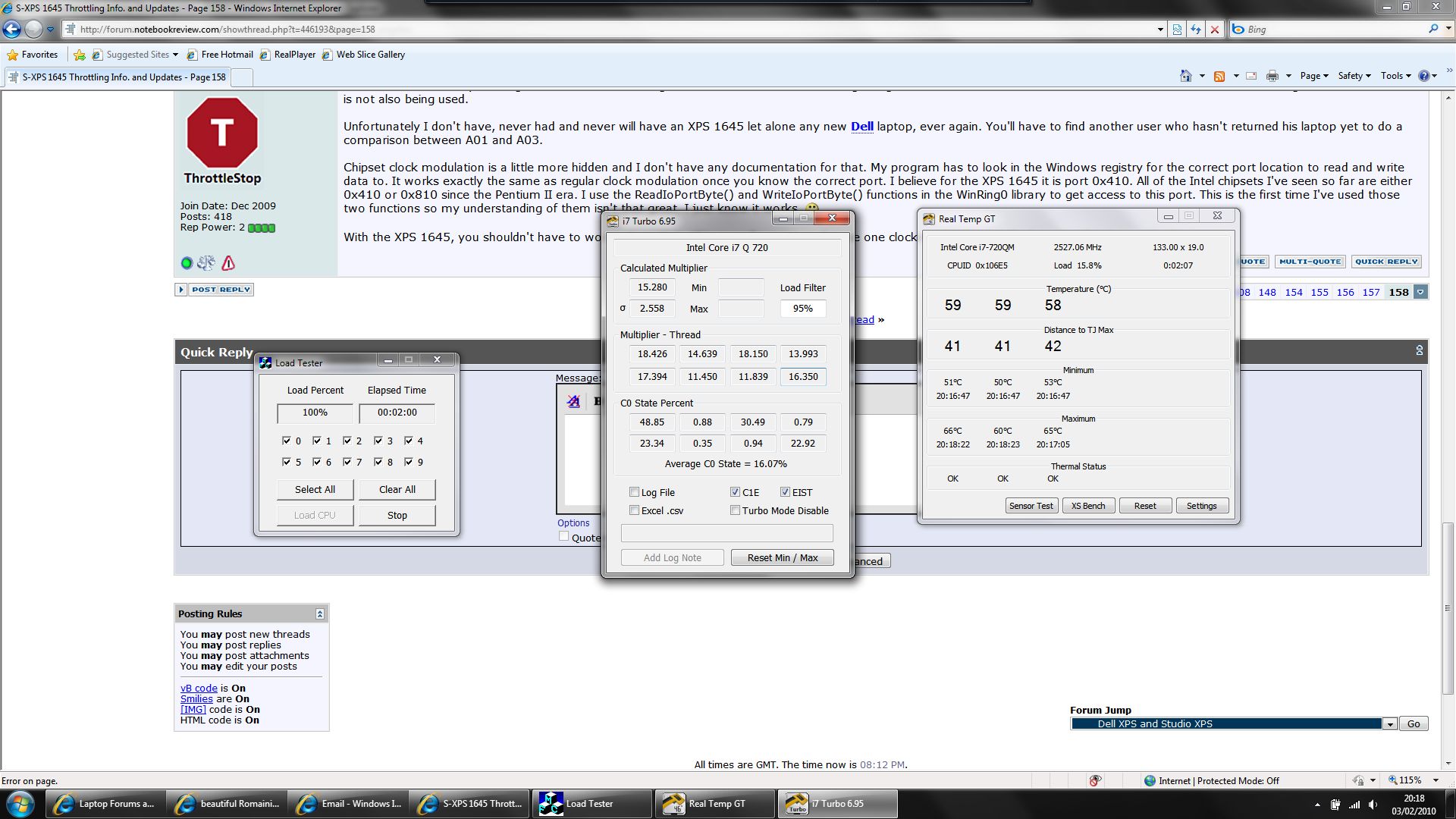Viewport: 1456px width, 819px height.
Task: Uncheck thread 9 in Load Tester
Action: pyautogui.click(x=409, y=462)
